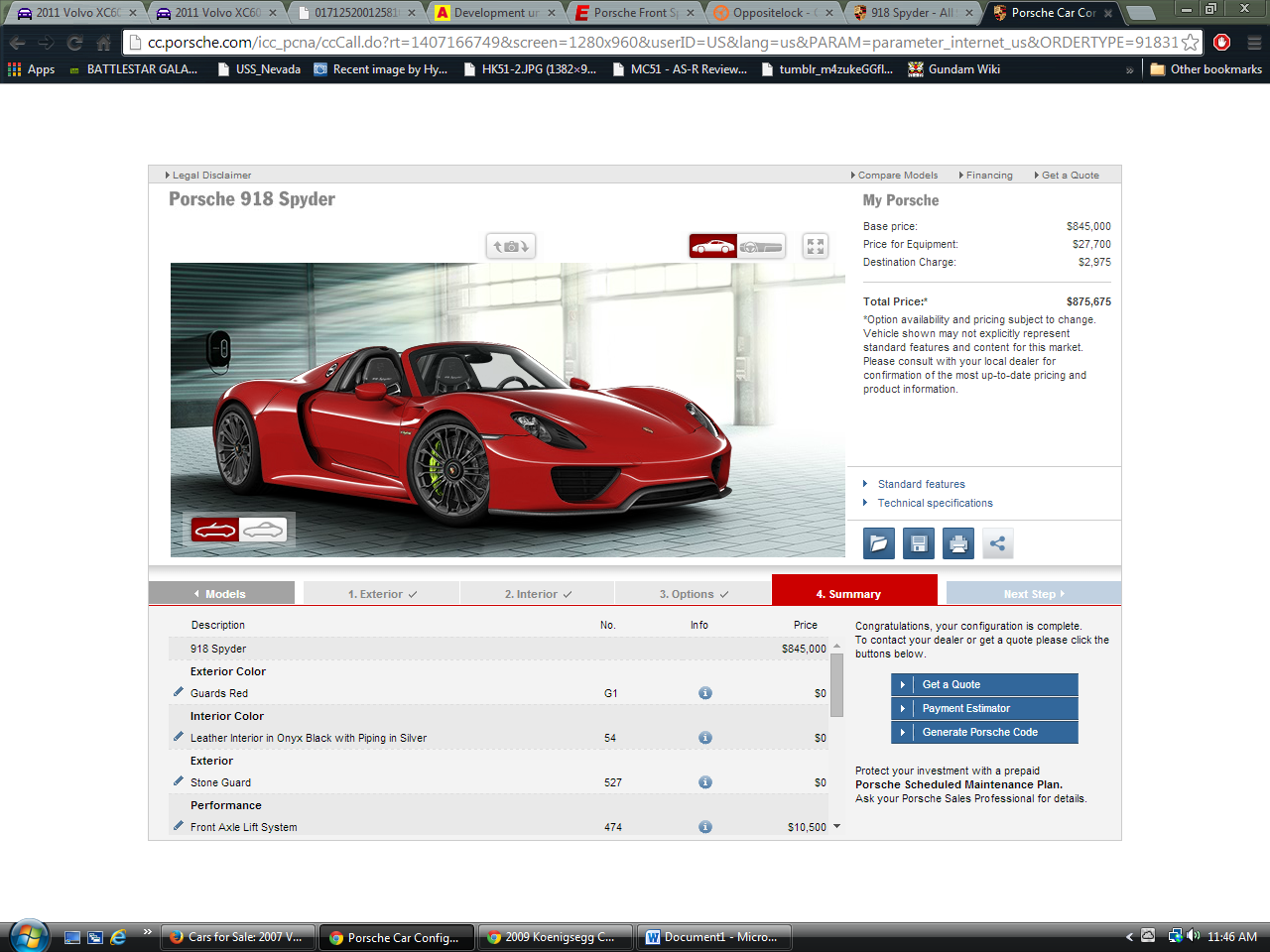Click the Get a Quote blue button

(x=984, y=684)
